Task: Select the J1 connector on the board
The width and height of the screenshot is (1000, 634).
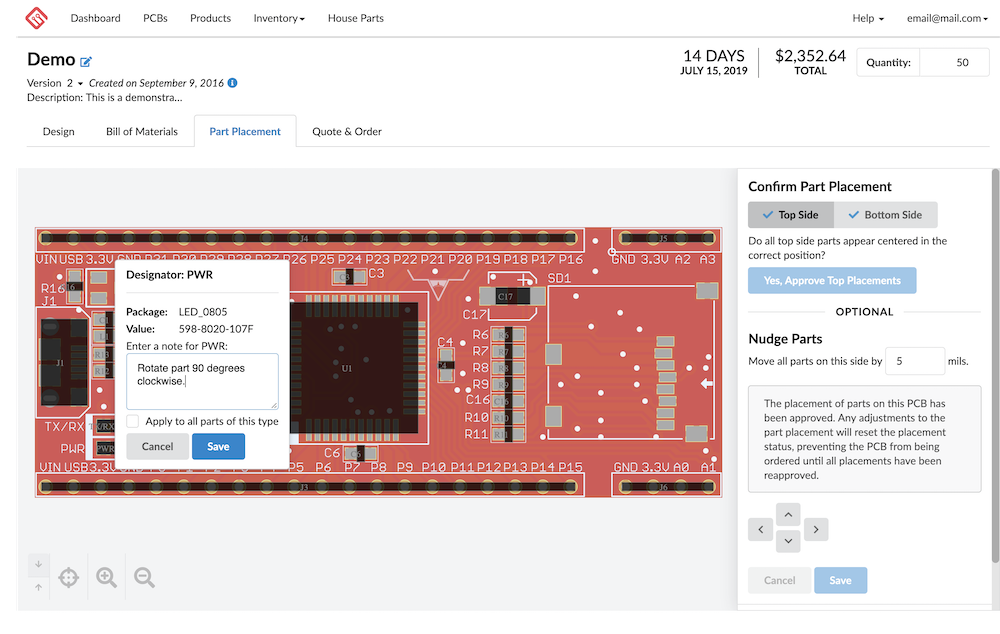Action: tap(64, 362)
